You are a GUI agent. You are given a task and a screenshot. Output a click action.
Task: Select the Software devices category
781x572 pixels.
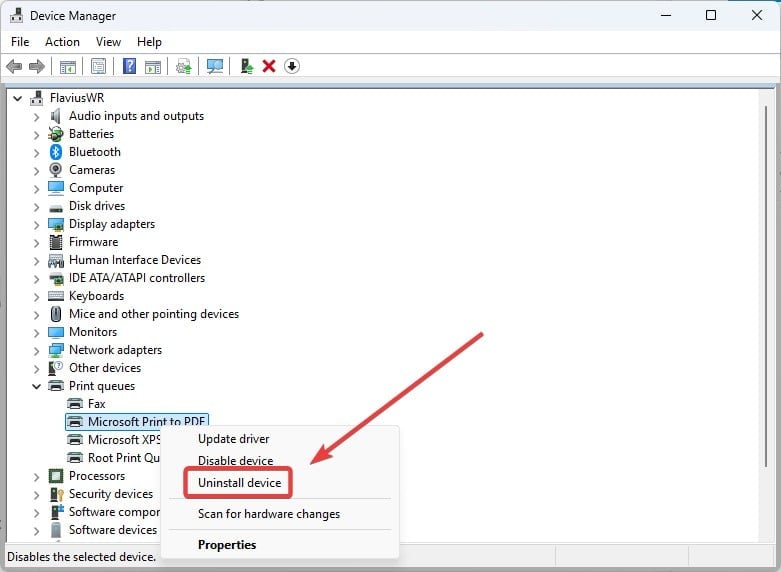coord(113,530)
